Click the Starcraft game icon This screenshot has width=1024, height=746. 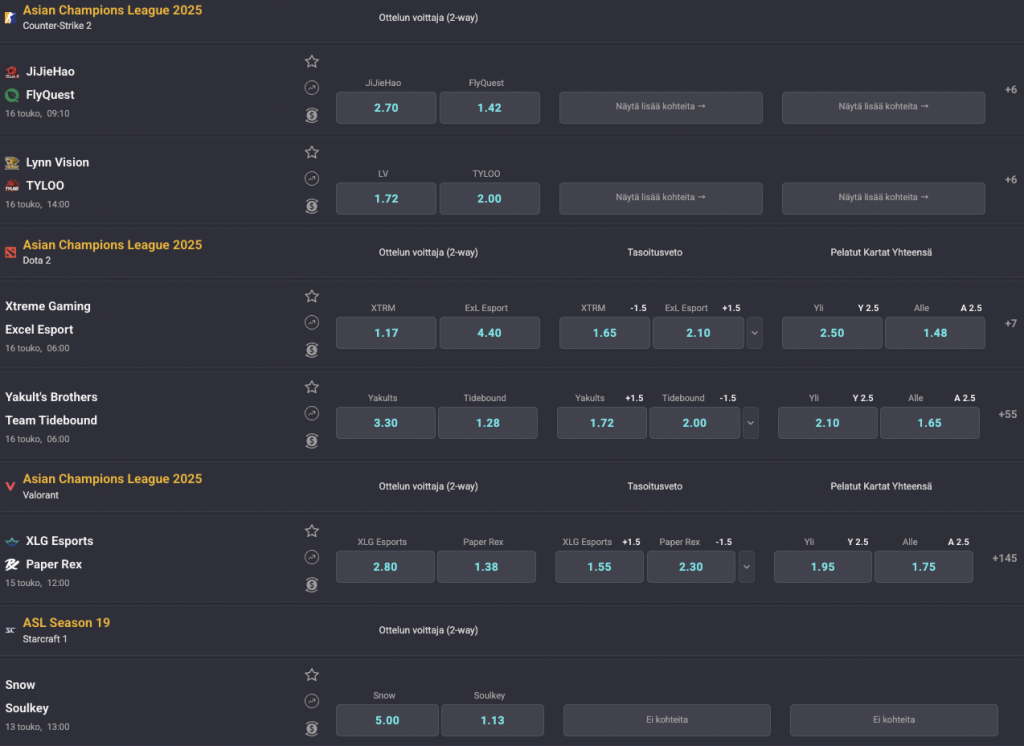tap(10, 630)
